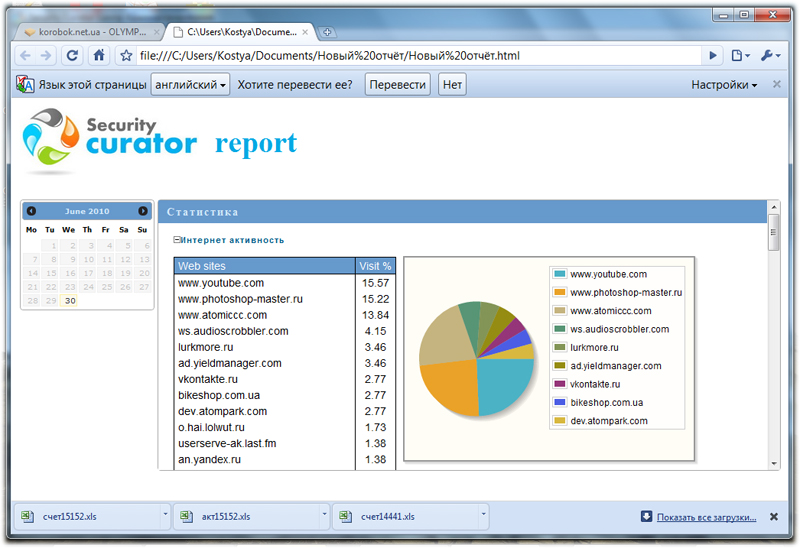This screenshot has height=548, width=800.
Task: Click vkontakte.ru in the table
Action: tap(208, 379)
